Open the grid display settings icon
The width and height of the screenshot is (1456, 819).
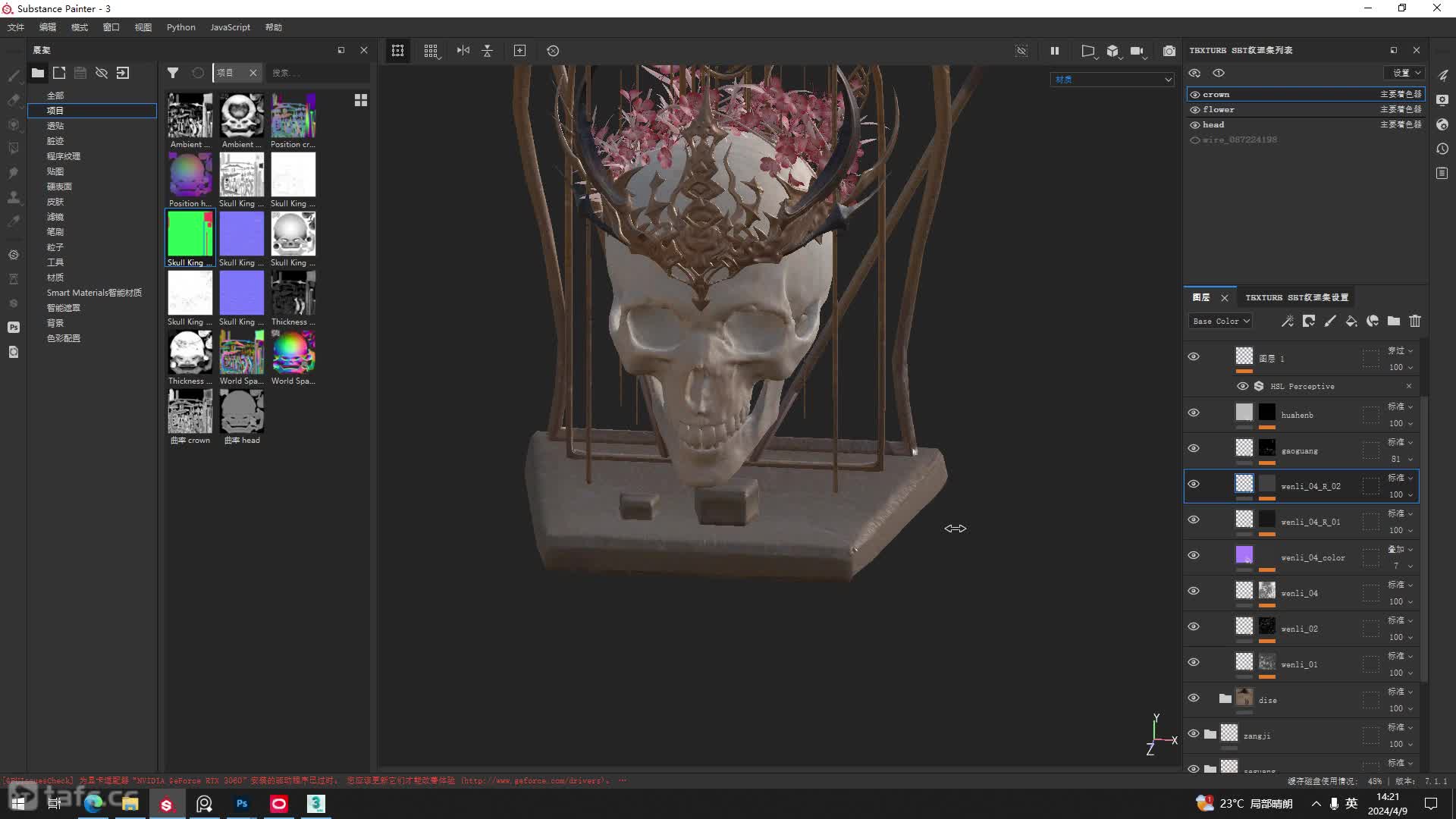tap(431, 51)
